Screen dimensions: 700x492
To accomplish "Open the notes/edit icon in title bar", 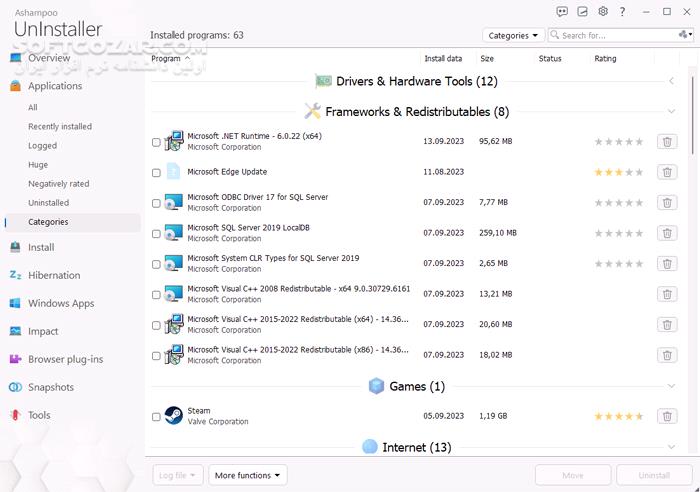I will coord(582,12).
